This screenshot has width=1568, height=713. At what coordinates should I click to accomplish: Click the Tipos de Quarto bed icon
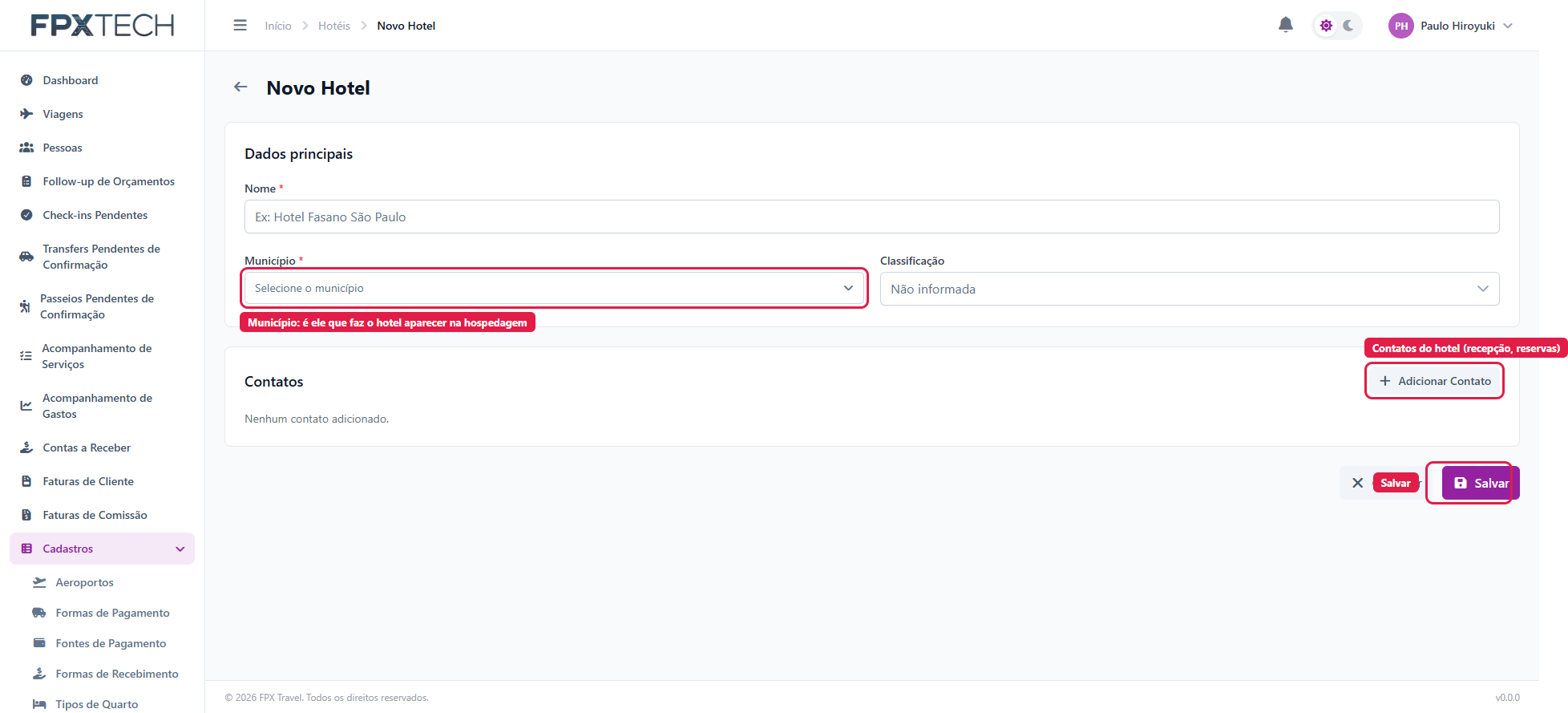pos(39,704)
